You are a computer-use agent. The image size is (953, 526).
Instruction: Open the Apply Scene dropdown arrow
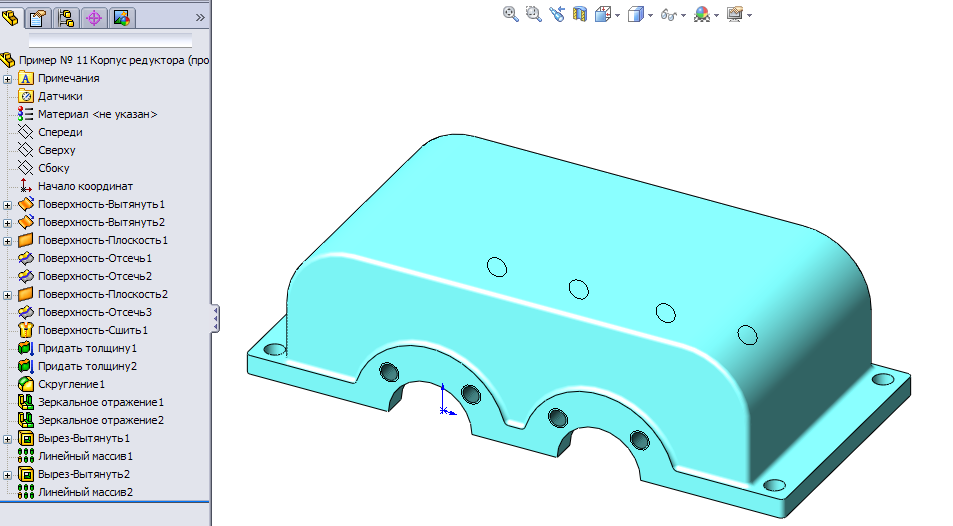(x=749, y=15)
